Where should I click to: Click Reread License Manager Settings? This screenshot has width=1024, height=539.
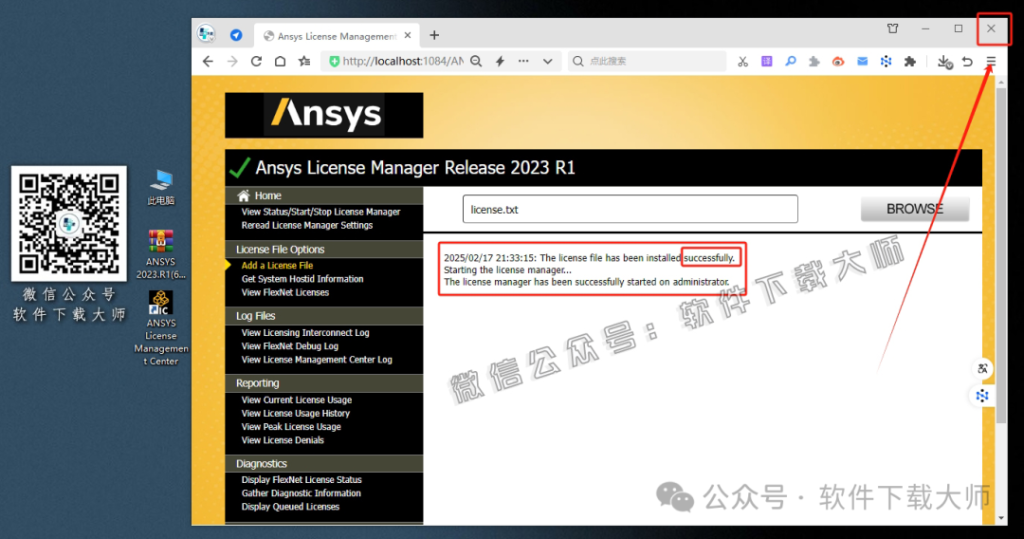pyautogui.click(x=307, y=225)
